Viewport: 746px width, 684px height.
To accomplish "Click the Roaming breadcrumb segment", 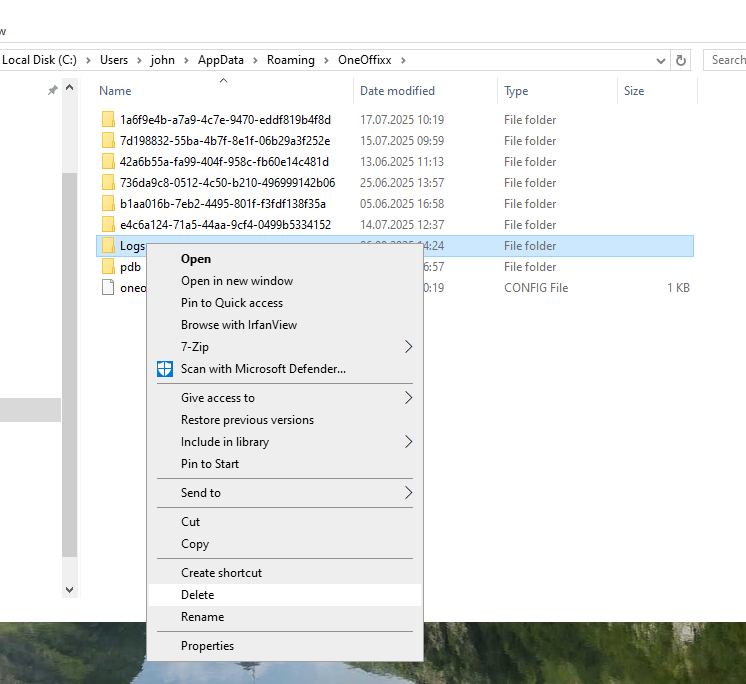I will tap(291, 60).
